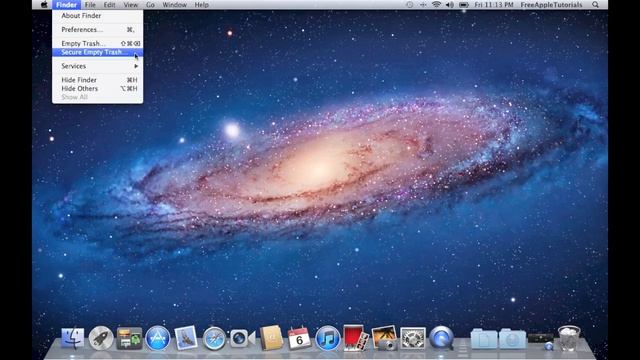The image size is (640, 360).
Task: Choose About Finder
Action: (x=98, y=16)
